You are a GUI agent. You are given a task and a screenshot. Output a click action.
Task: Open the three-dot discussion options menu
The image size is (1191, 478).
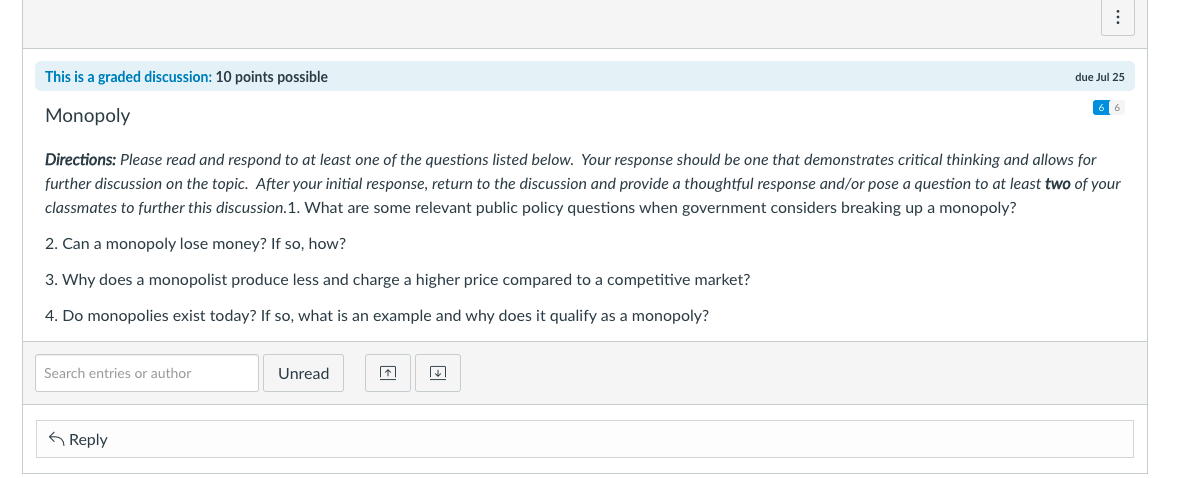point(1117,18)
